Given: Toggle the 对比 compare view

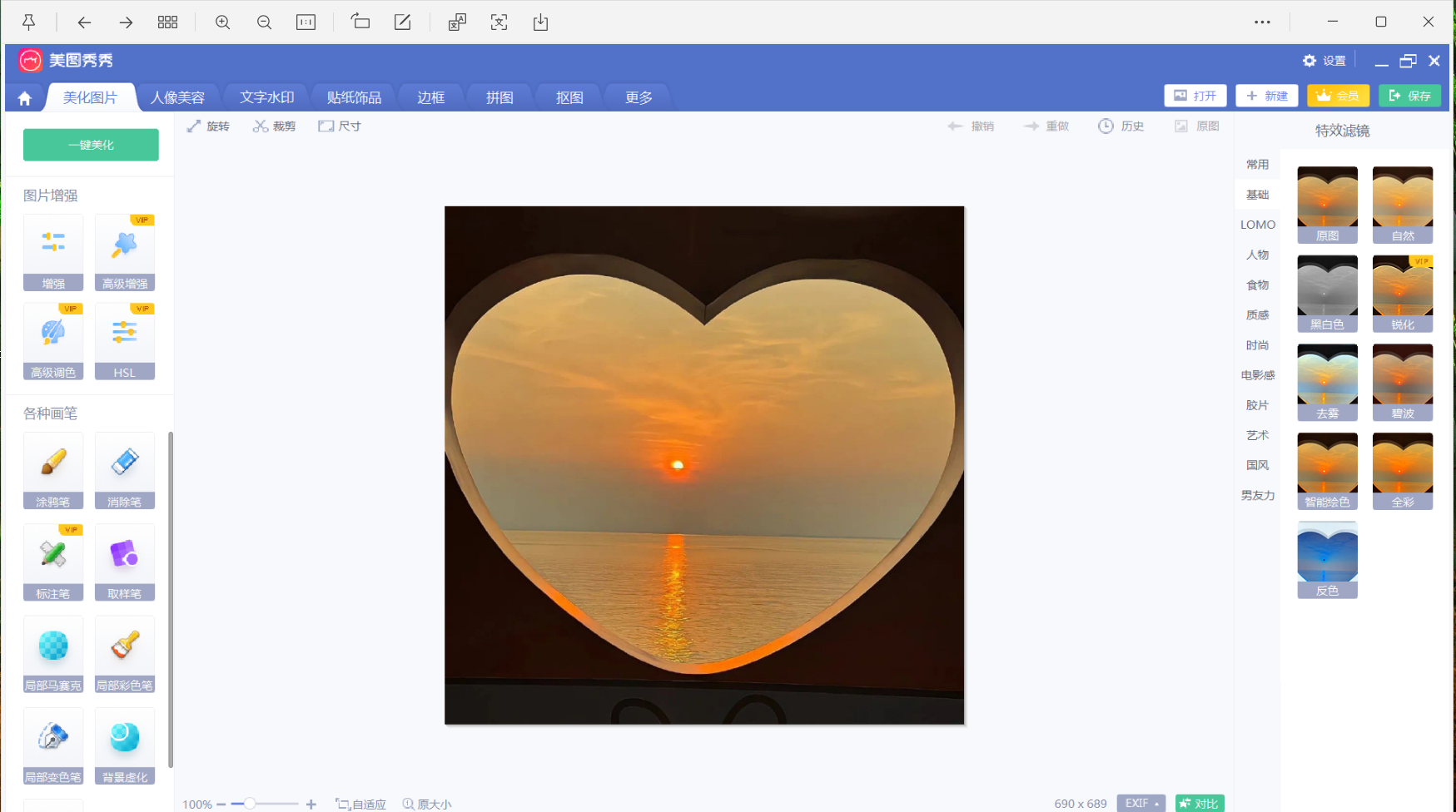Looking at the screenshot, I should pos(1199,803).
